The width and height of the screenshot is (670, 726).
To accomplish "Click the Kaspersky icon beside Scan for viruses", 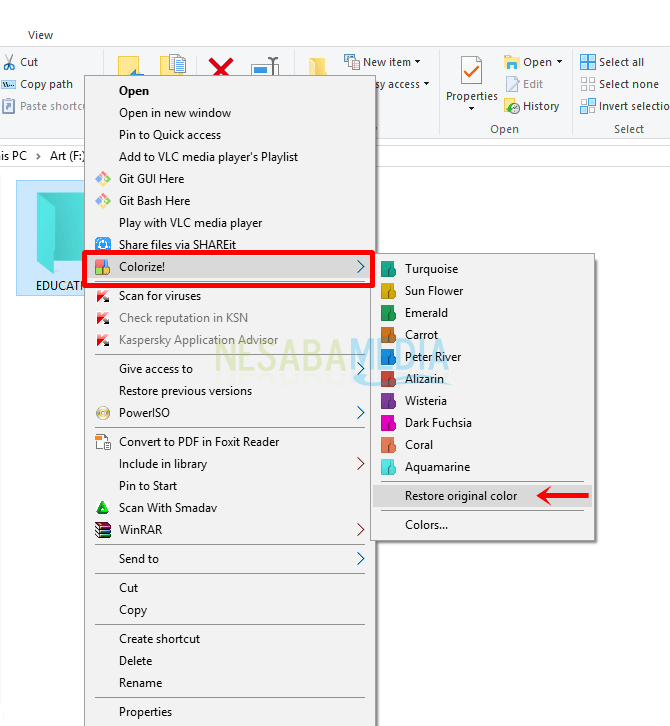I will tap(103, 296).
